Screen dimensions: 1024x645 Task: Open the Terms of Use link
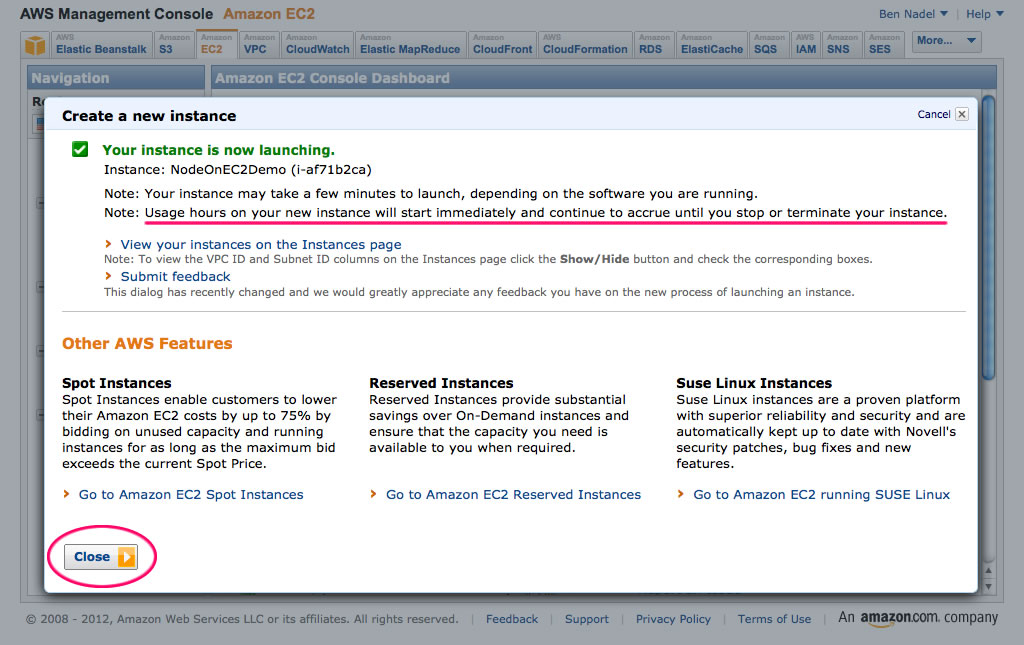tap(775, 619)
